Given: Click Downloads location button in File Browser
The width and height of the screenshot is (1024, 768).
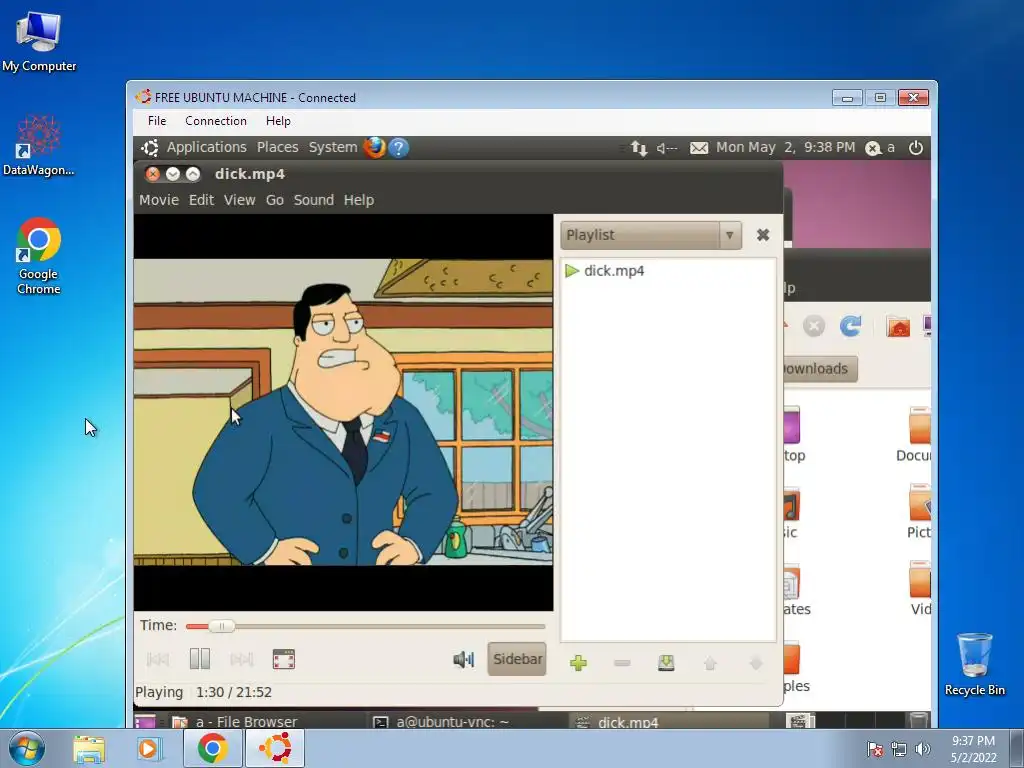Looking at the screenshot, I should pos(820,369).
